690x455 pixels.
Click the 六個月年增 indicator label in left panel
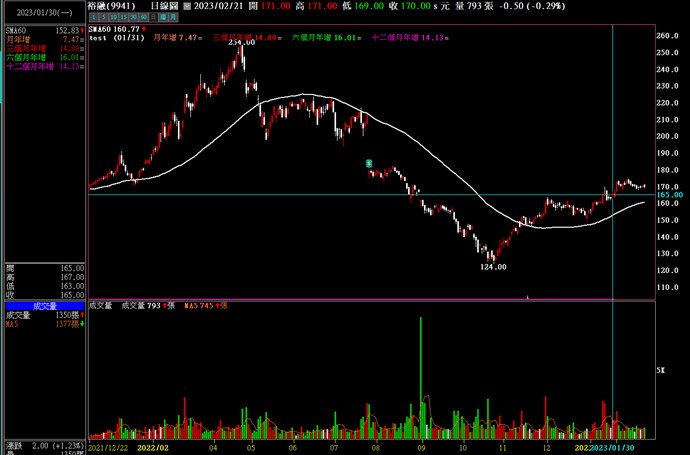click(x=24, y=58)
